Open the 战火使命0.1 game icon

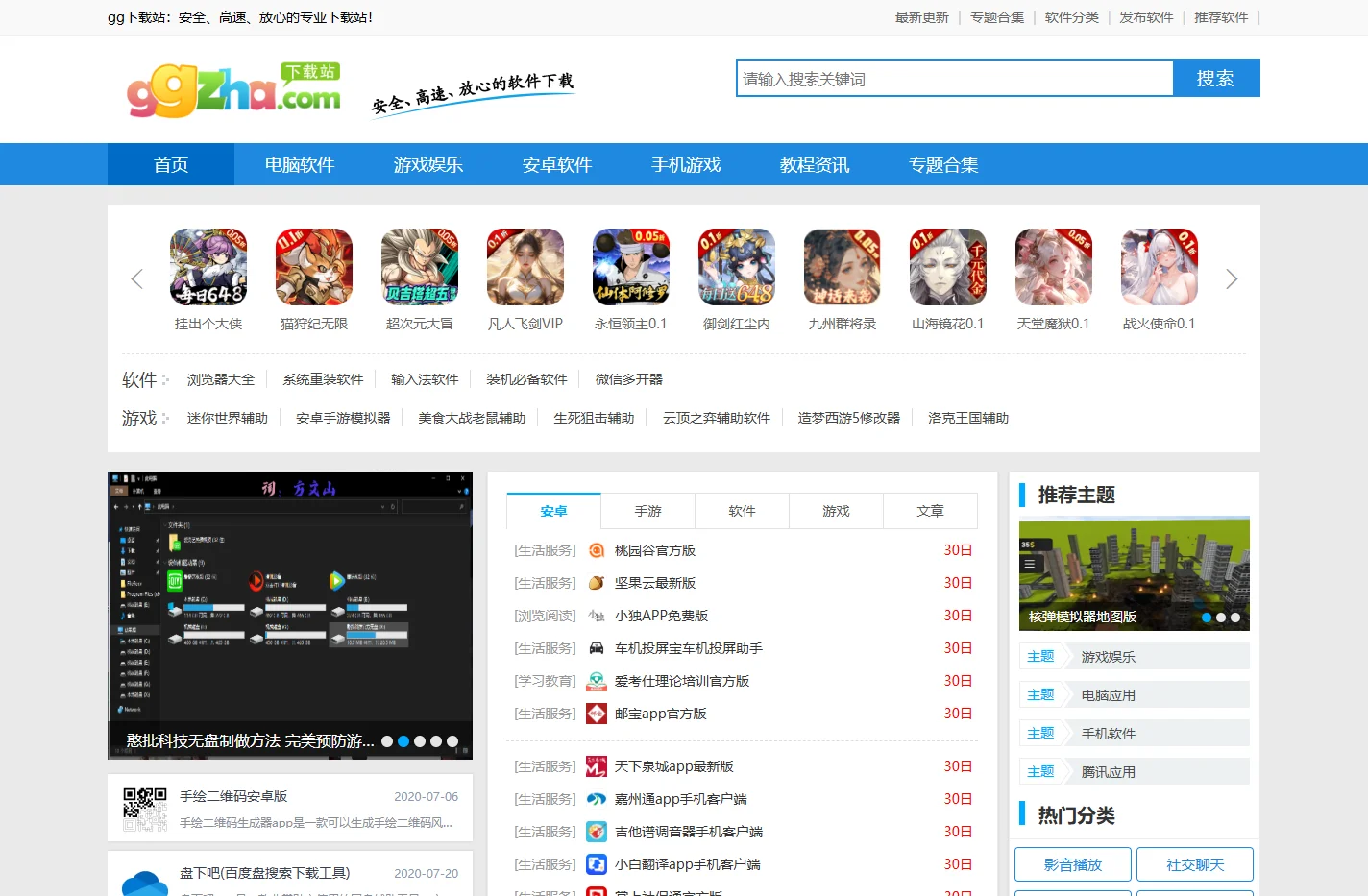coord(1160,267)
